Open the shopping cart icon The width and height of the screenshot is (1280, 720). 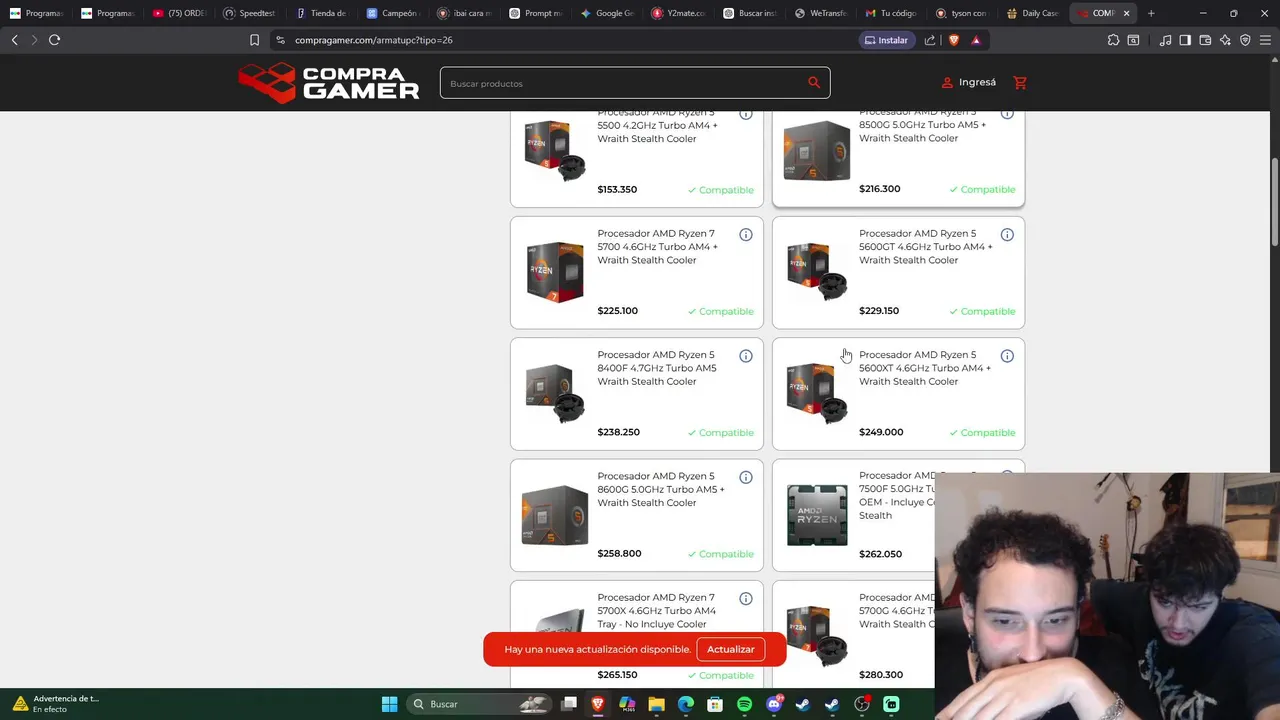[1020, 83]
